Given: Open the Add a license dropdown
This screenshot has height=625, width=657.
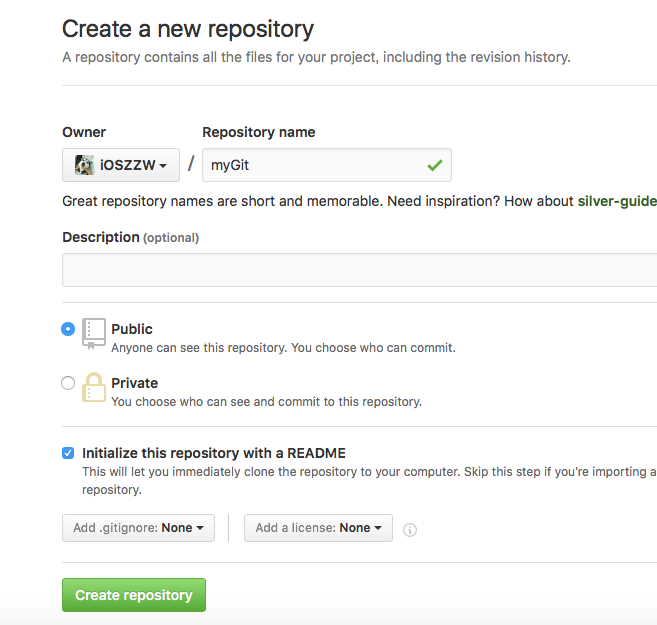Looking at the screenshot, I should [x=318, y=528].
